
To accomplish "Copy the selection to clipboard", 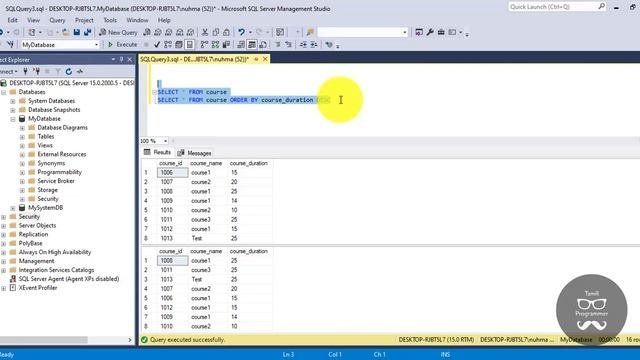I will coord(216,32).
